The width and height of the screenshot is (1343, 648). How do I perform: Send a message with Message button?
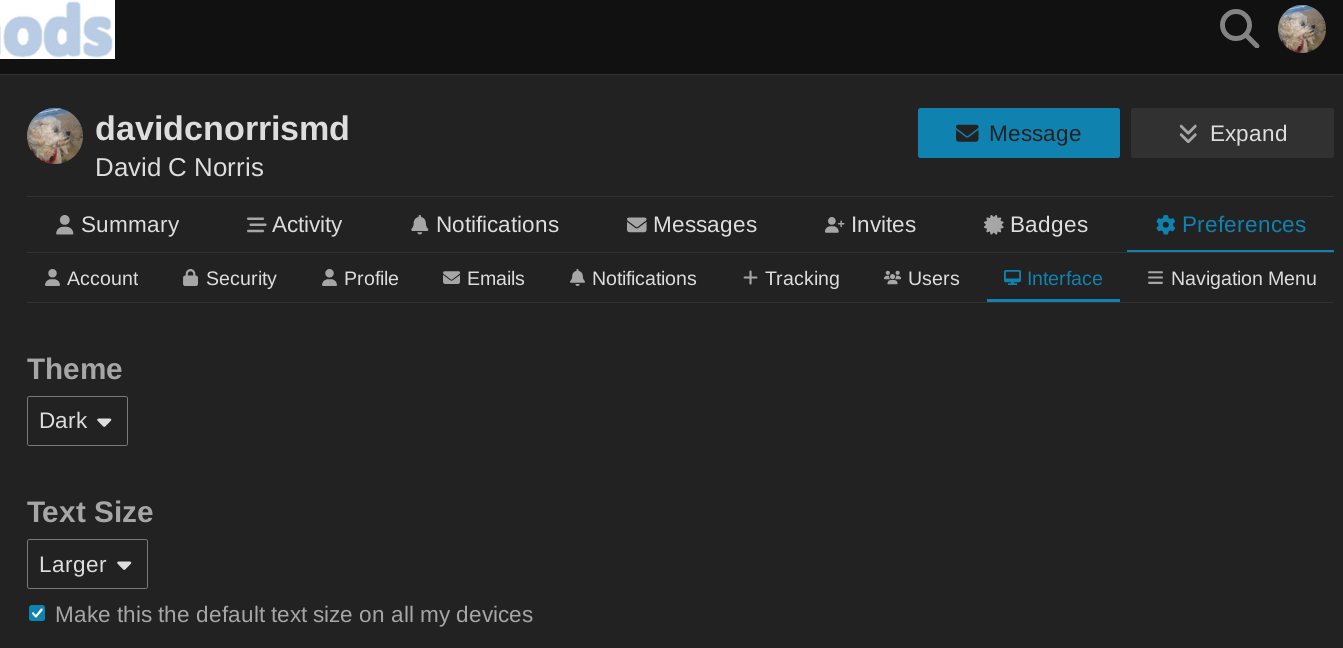pyautogui.click(x=1018, y=133)
